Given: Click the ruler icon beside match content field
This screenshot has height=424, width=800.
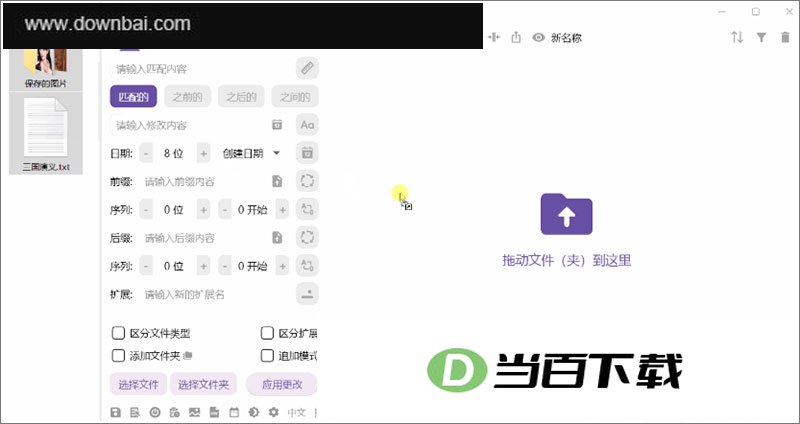Looking at the screenshot, I should point(307,68).
